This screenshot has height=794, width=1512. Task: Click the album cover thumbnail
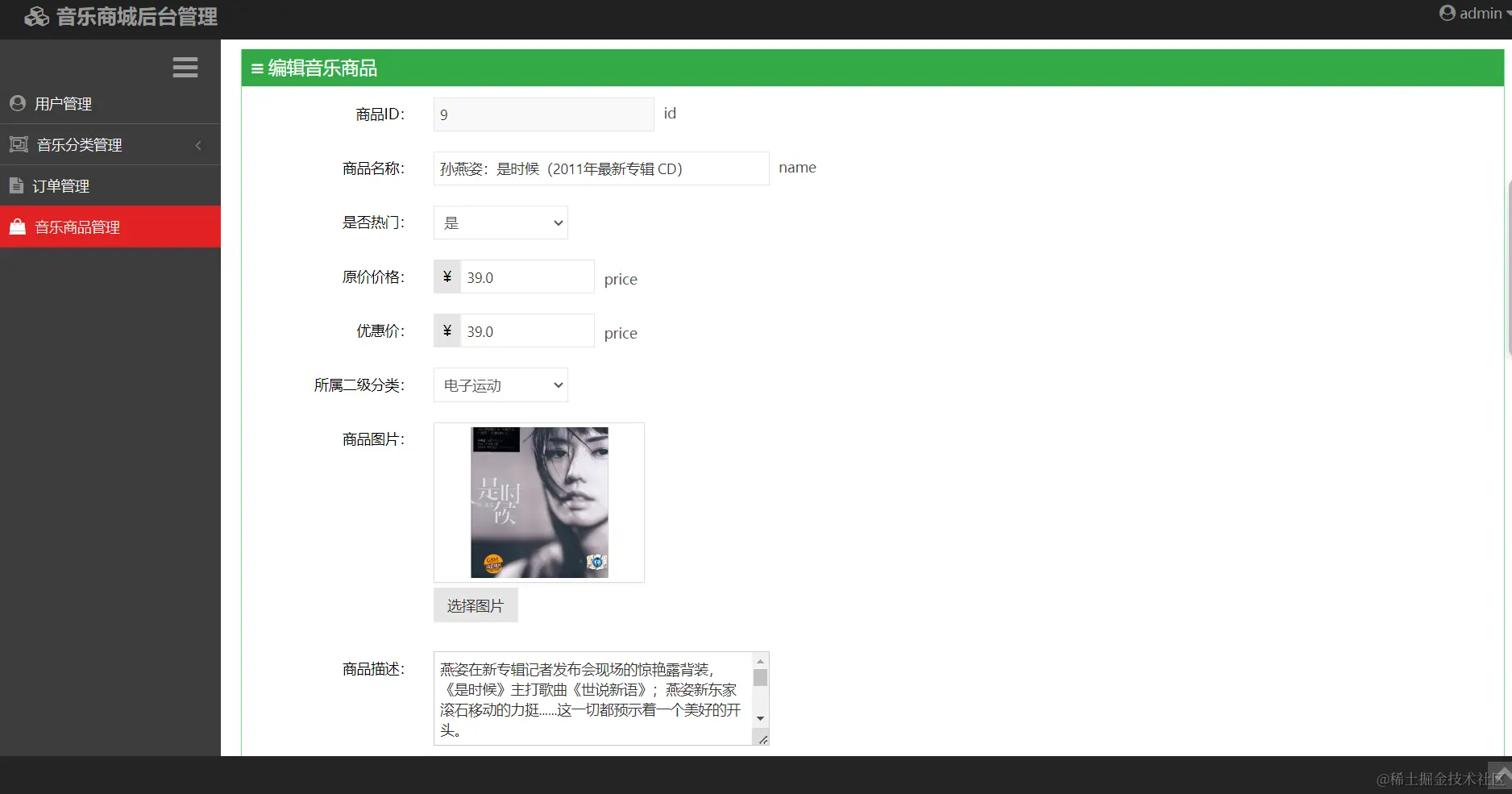[x=538, y=502]
